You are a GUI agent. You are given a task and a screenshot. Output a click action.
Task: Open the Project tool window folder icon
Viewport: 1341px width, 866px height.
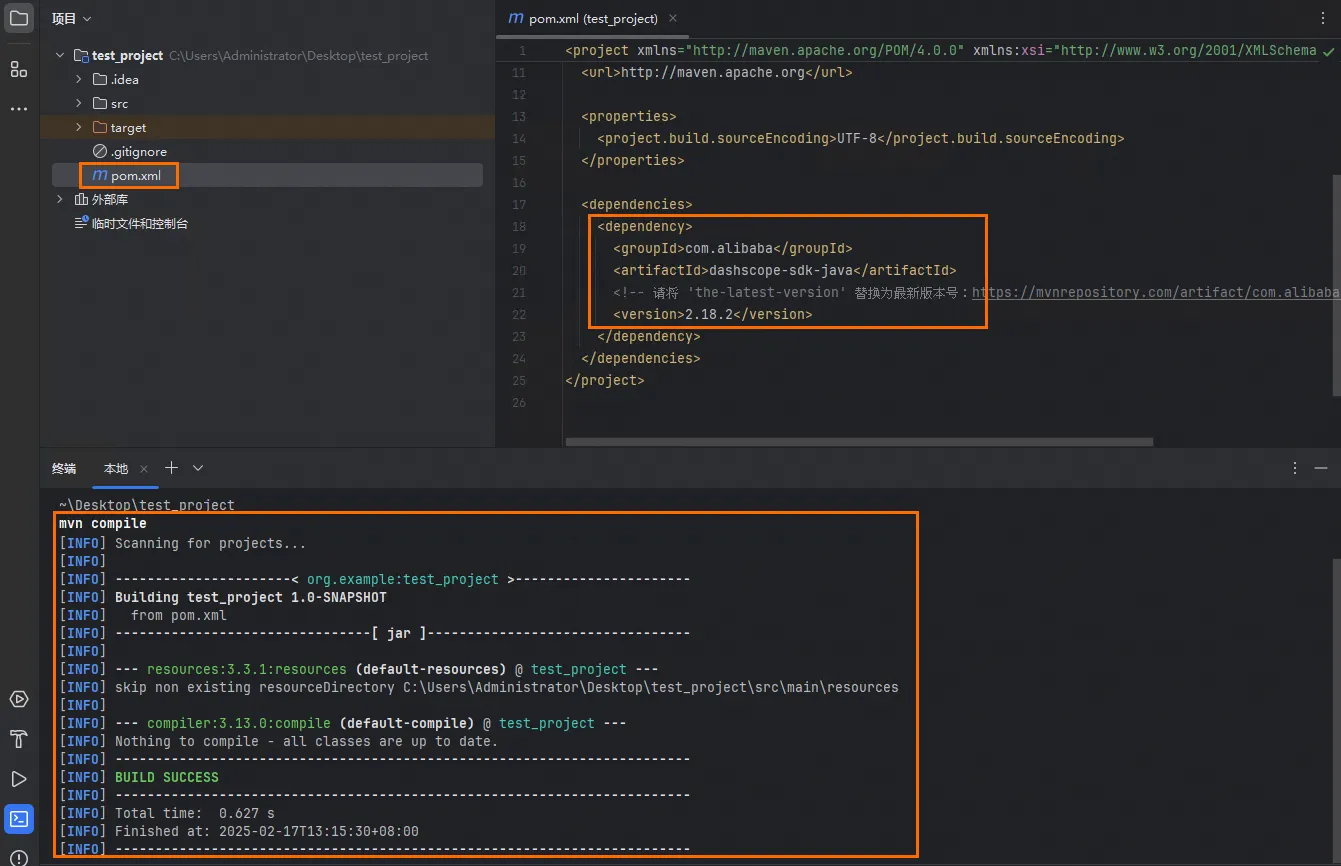pyautogui.click(x=19, y=18)
